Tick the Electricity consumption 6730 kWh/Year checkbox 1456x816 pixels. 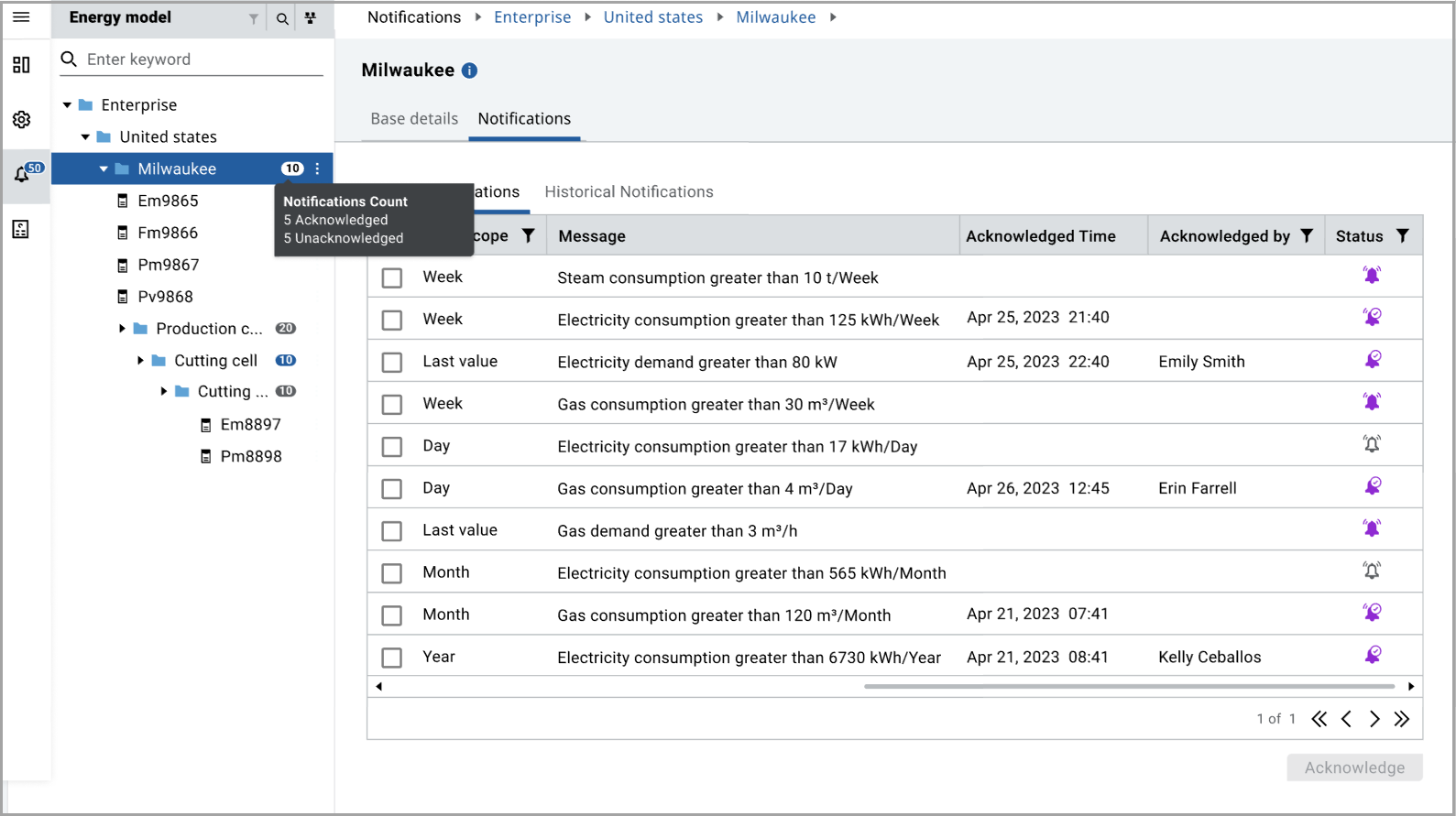(392, 658)
